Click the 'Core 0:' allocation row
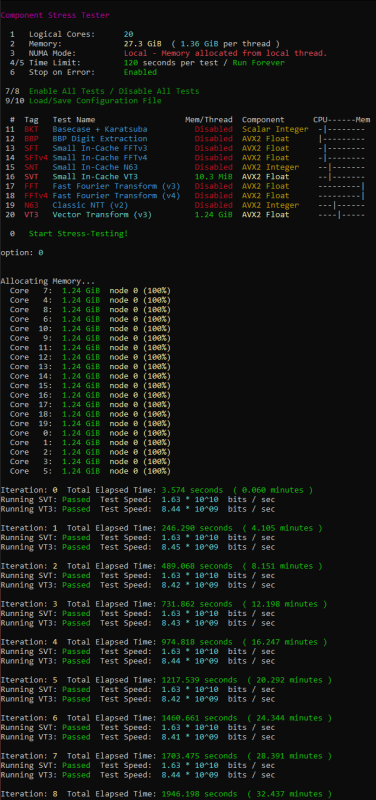 (x=90, y=433)
